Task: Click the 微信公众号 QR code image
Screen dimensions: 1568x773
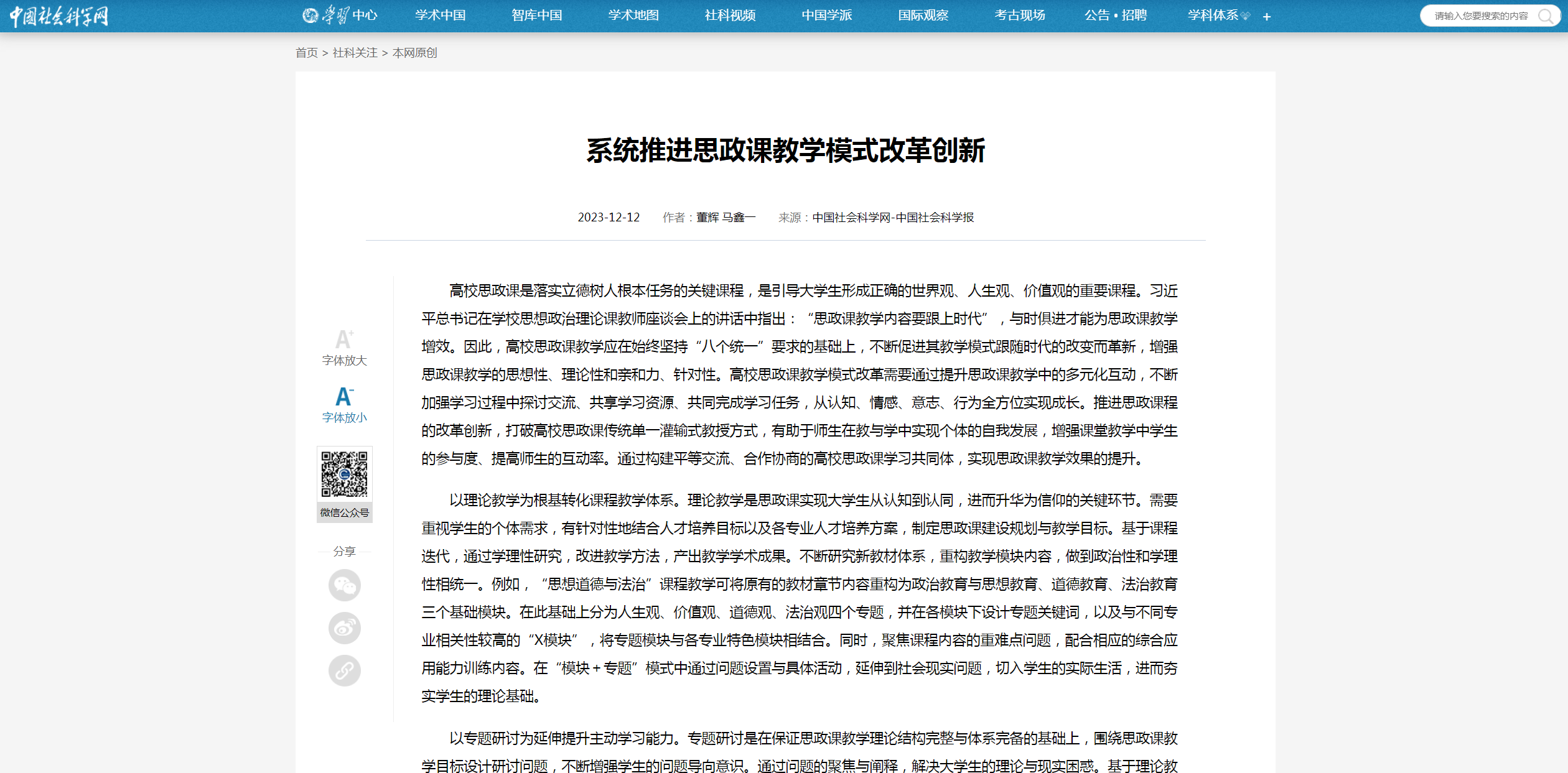Action: click(x=344, y=474)
